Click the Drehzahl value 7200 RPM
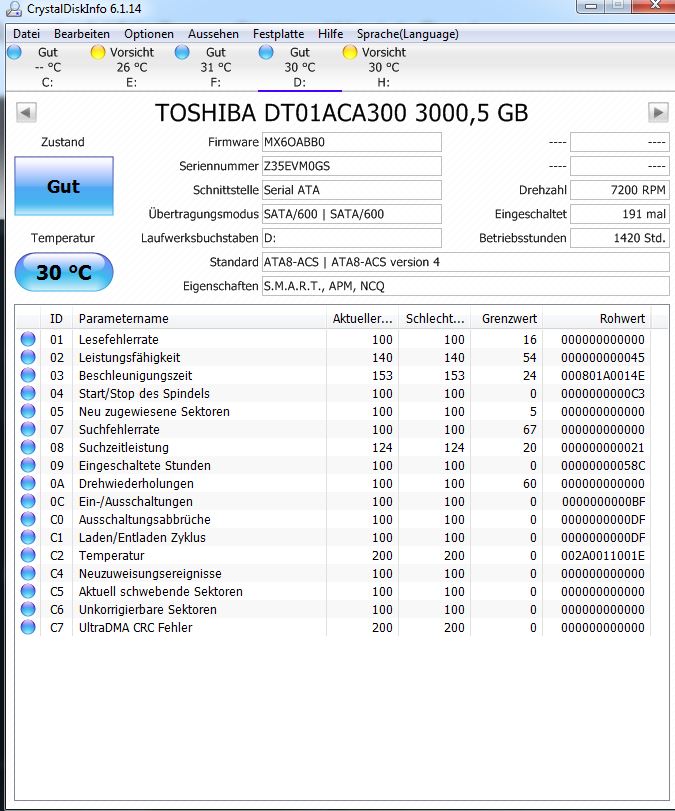The width and height of the screenshot is (675, 811). (x=620, y=190)
